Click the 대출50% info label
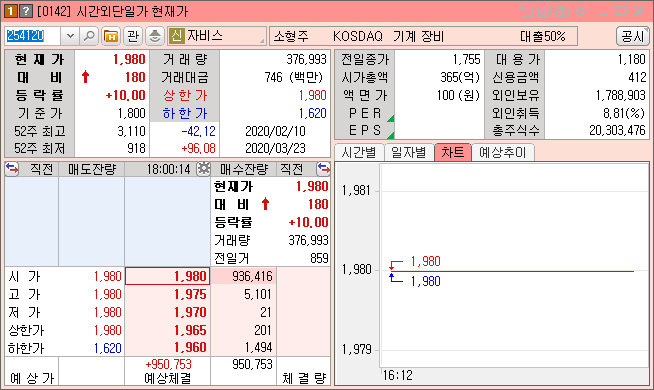 pyautogui.click(x=543, y=36)
